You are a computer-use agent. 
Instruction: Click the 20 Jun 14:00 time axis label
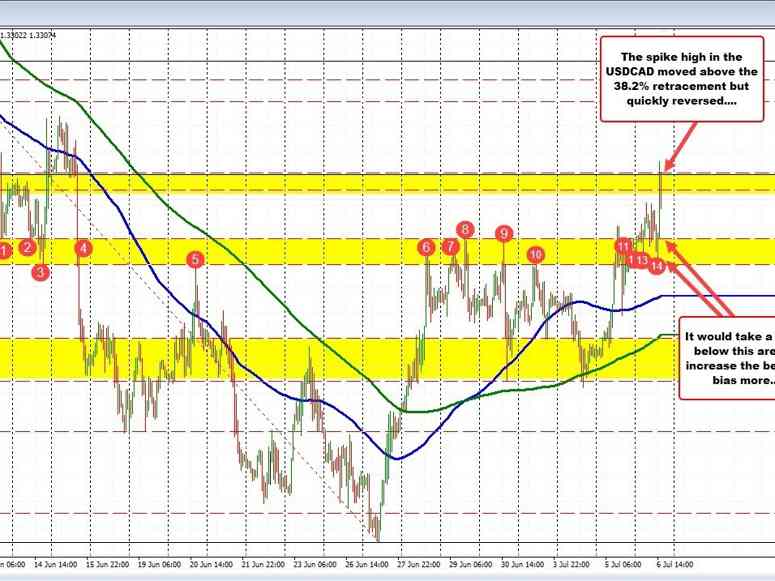211,564
